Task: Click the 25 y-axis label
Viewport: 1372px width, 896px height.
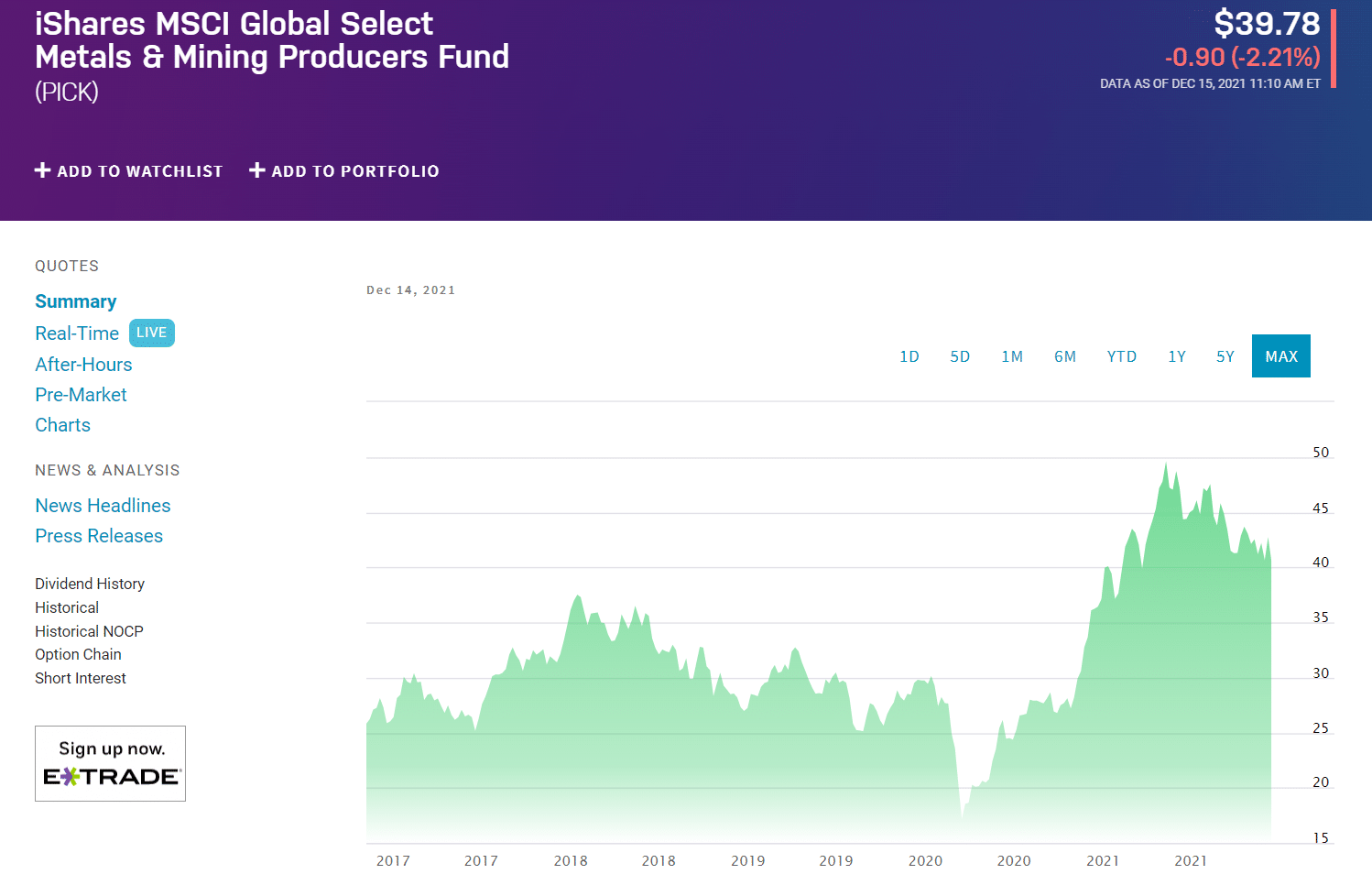Action: click(x=1321, y=728)
